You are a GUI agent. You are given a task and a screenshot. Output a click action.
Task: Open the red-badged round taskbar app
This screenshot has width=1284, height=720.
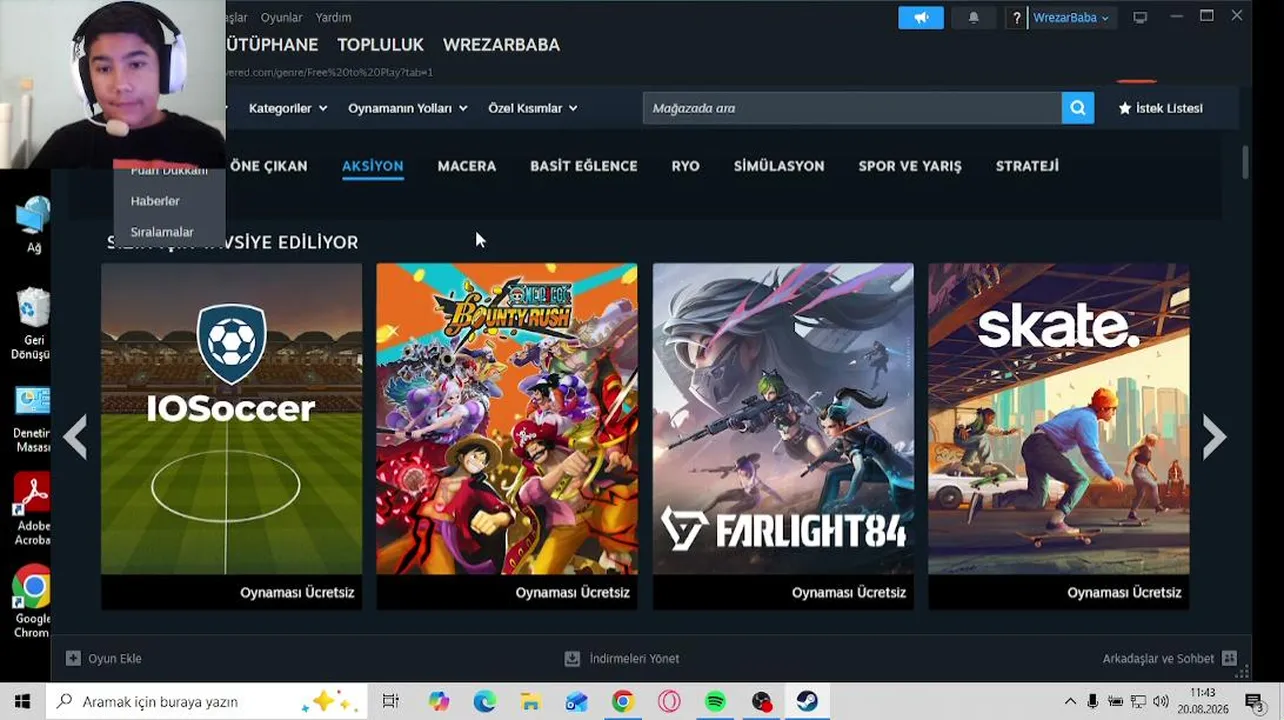[761, 701]
